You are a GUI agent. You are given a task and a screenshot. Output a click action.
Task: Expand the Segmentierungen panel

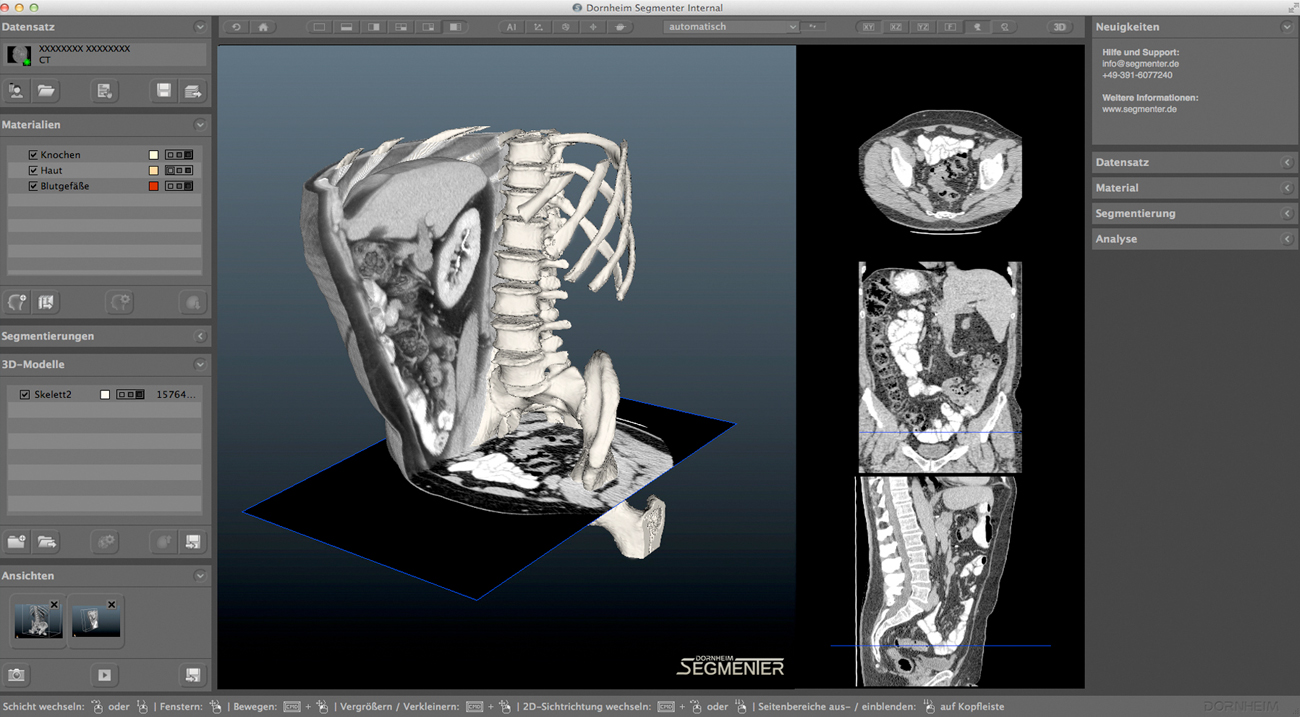[x=200, y=337]
